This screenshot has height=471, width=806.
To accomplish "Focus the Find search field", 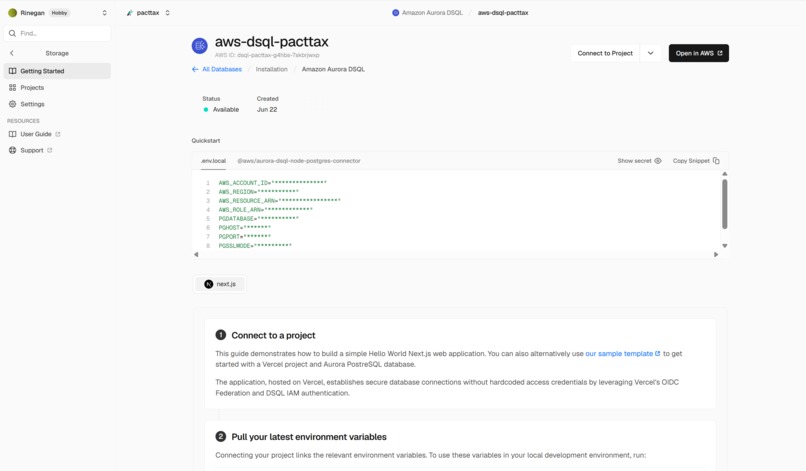I will point(57,33).
